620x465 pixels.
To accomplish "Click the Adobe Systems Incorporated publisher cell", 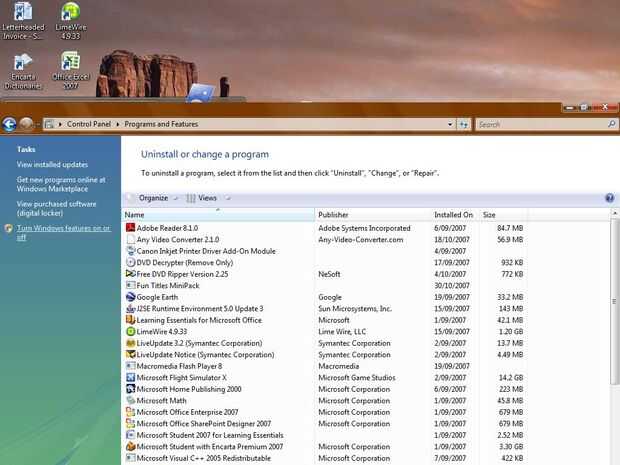I will [x=364, y=228].
